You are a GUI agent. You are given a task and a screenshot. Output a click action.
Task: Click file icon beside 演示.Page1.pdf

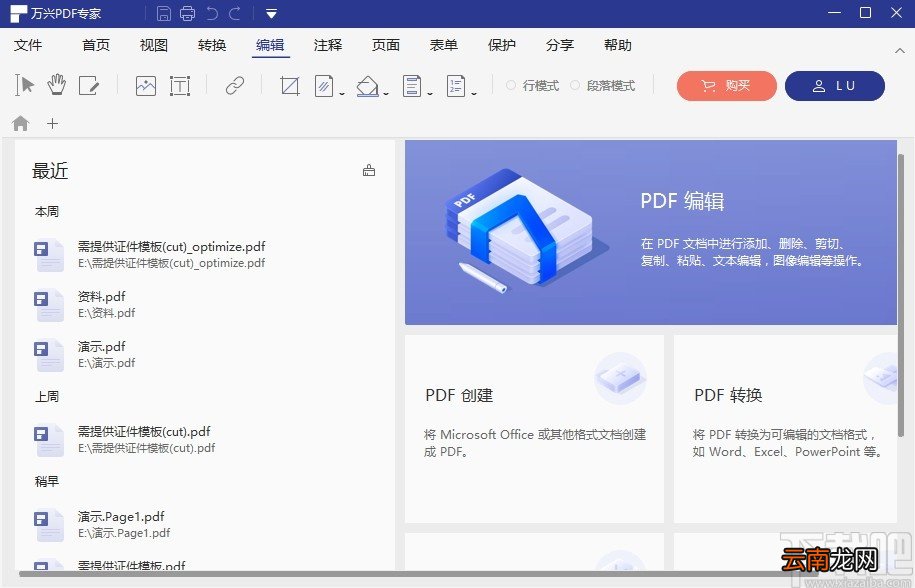tap(48, 524)
